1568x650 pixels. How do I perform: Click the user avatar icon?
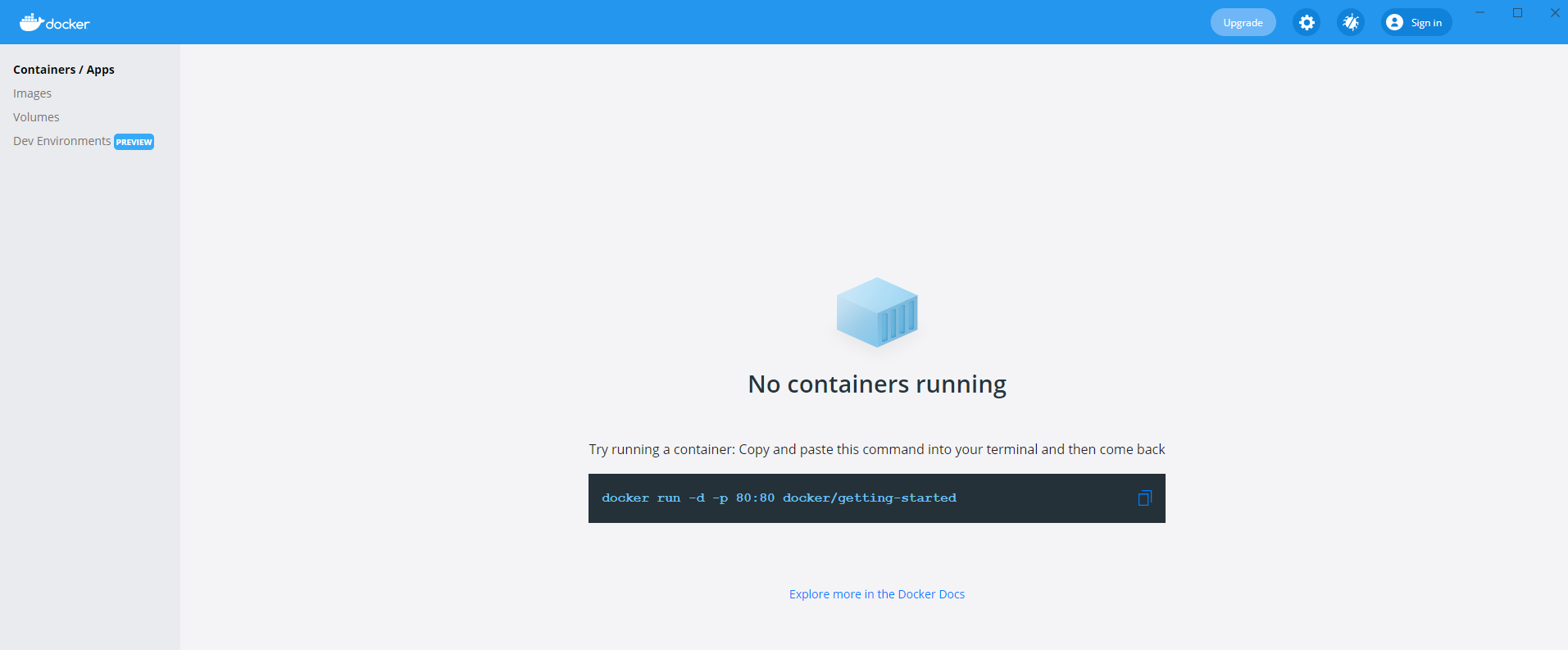1394,22
